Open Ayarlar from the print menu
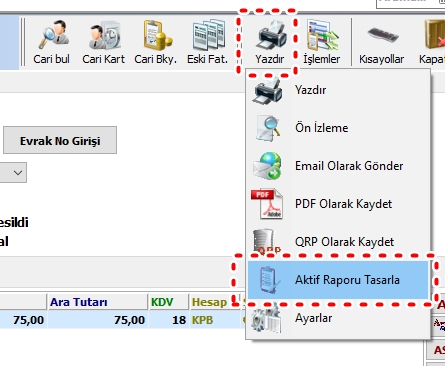Viewport: 445px width, 366px height. click(x=338, y=318)
